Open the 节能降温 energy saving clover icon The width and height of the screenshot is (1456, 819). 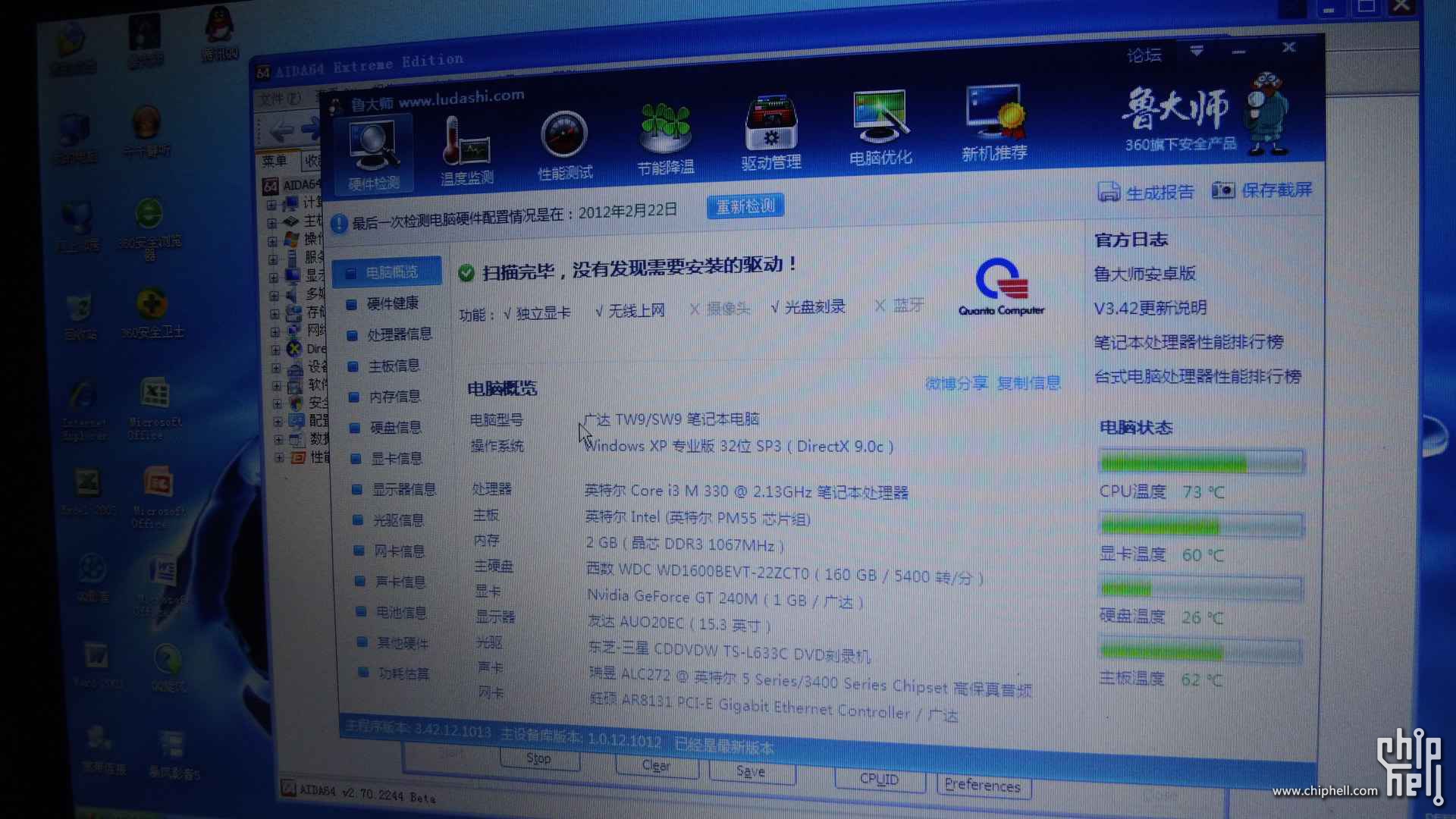[x=666, y=140]
